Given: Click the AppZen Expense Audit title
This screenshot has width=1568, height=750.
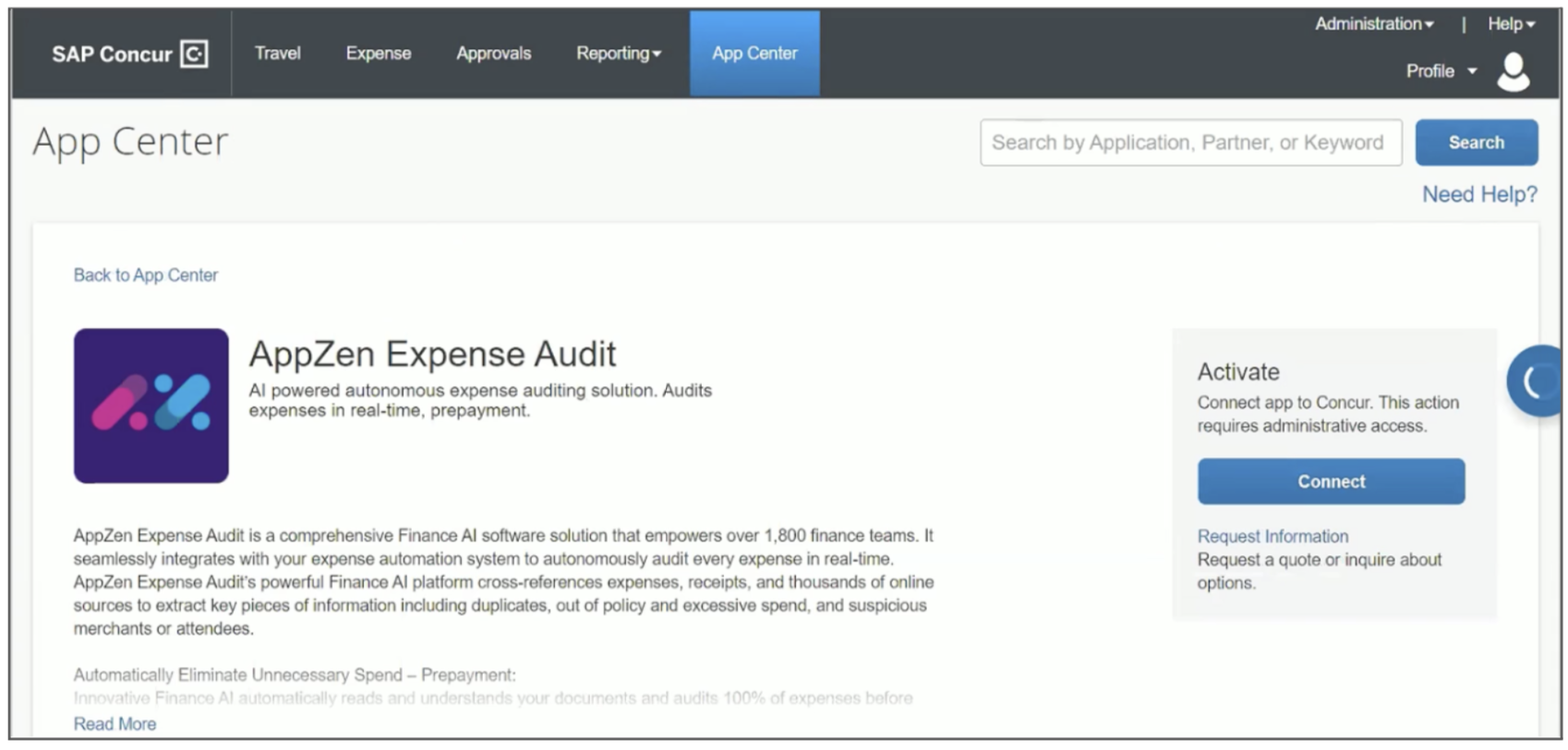Looking at the screenshot, I should tap(432, 355).
